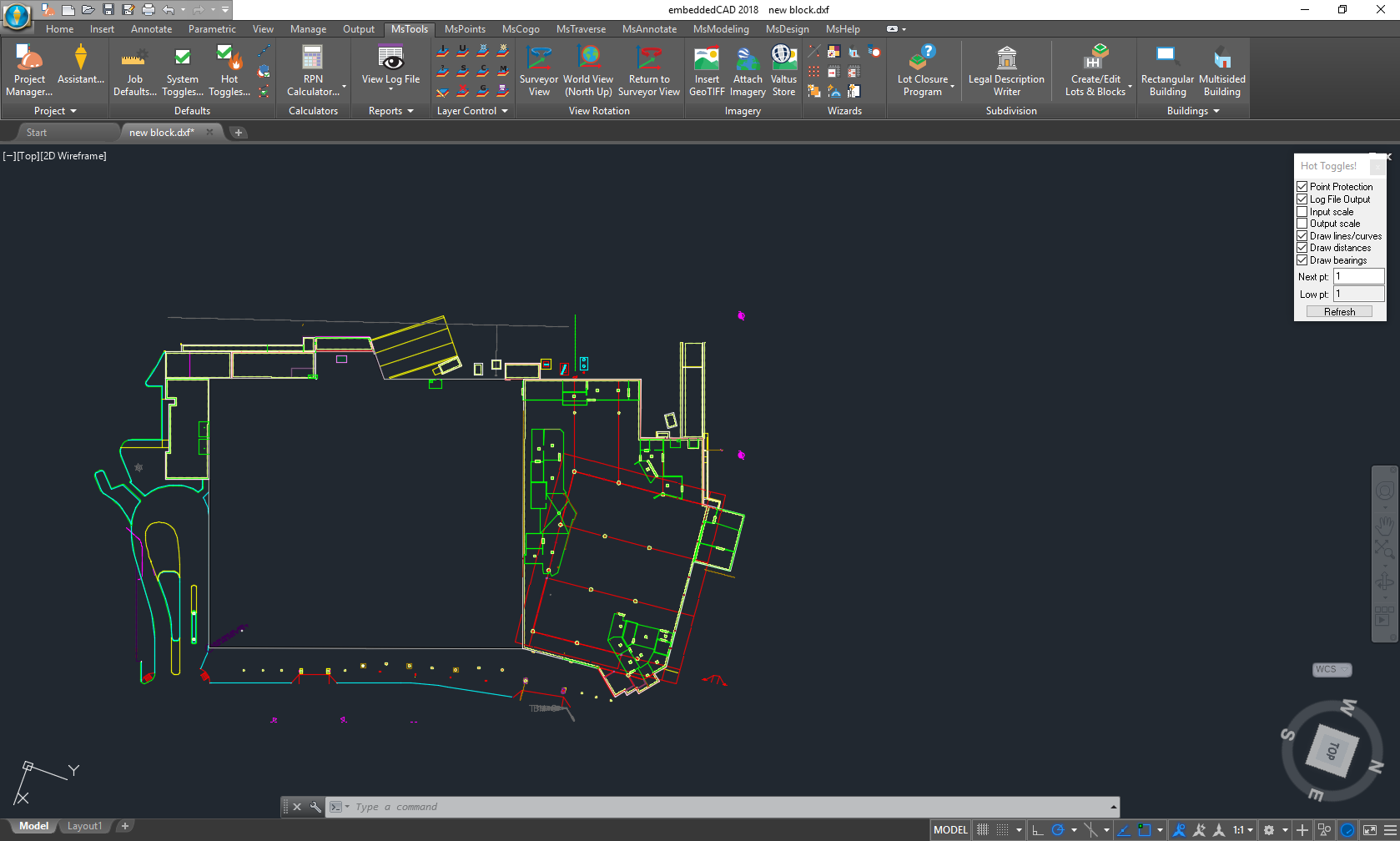Viewport: 1400px width, 841px height.
Task: Click the Refresh button in Hot Toggles
Action: tap(1340, 310)
